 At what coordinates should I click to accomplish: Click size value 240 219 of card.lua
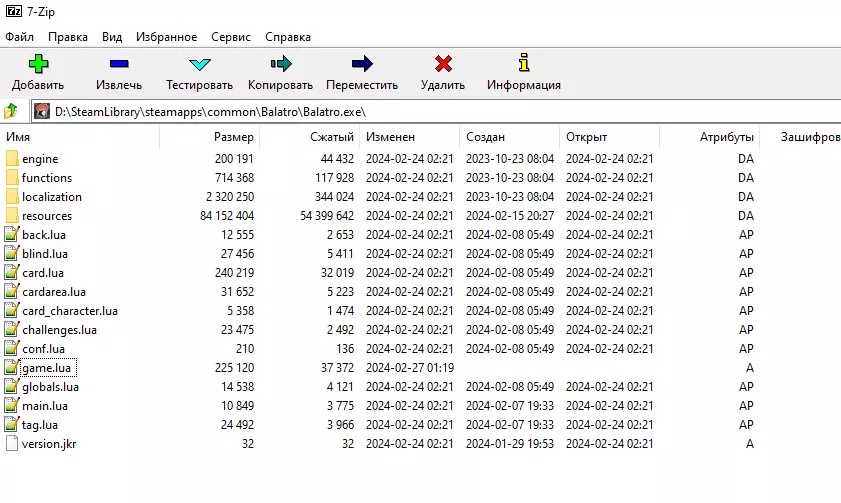click(x=234, y=273)
